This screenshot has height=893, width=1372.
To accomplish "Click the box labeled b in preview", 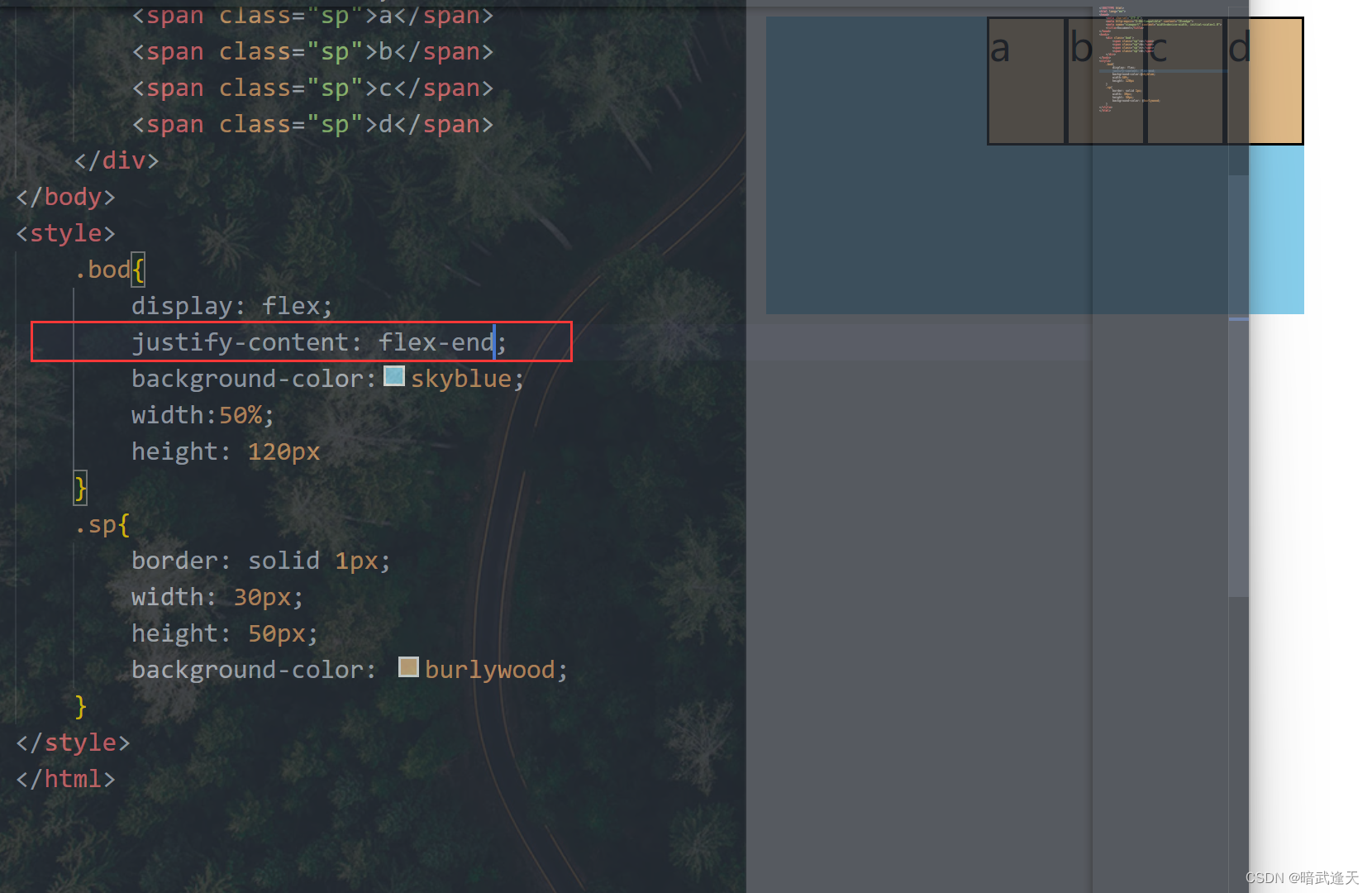I will pos(1106,81).
